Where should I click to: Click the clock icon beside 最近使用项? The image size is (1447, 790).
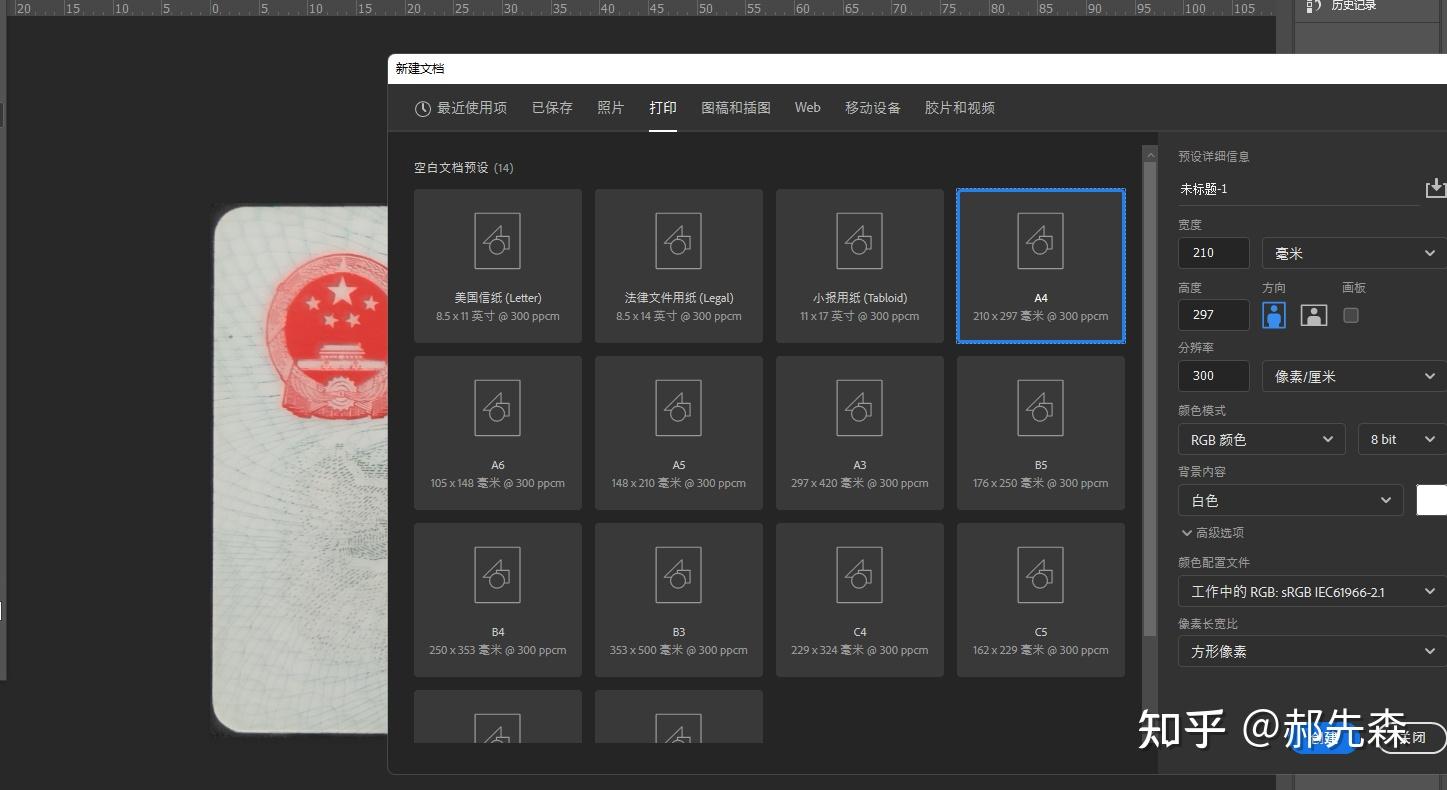point(422,108)
